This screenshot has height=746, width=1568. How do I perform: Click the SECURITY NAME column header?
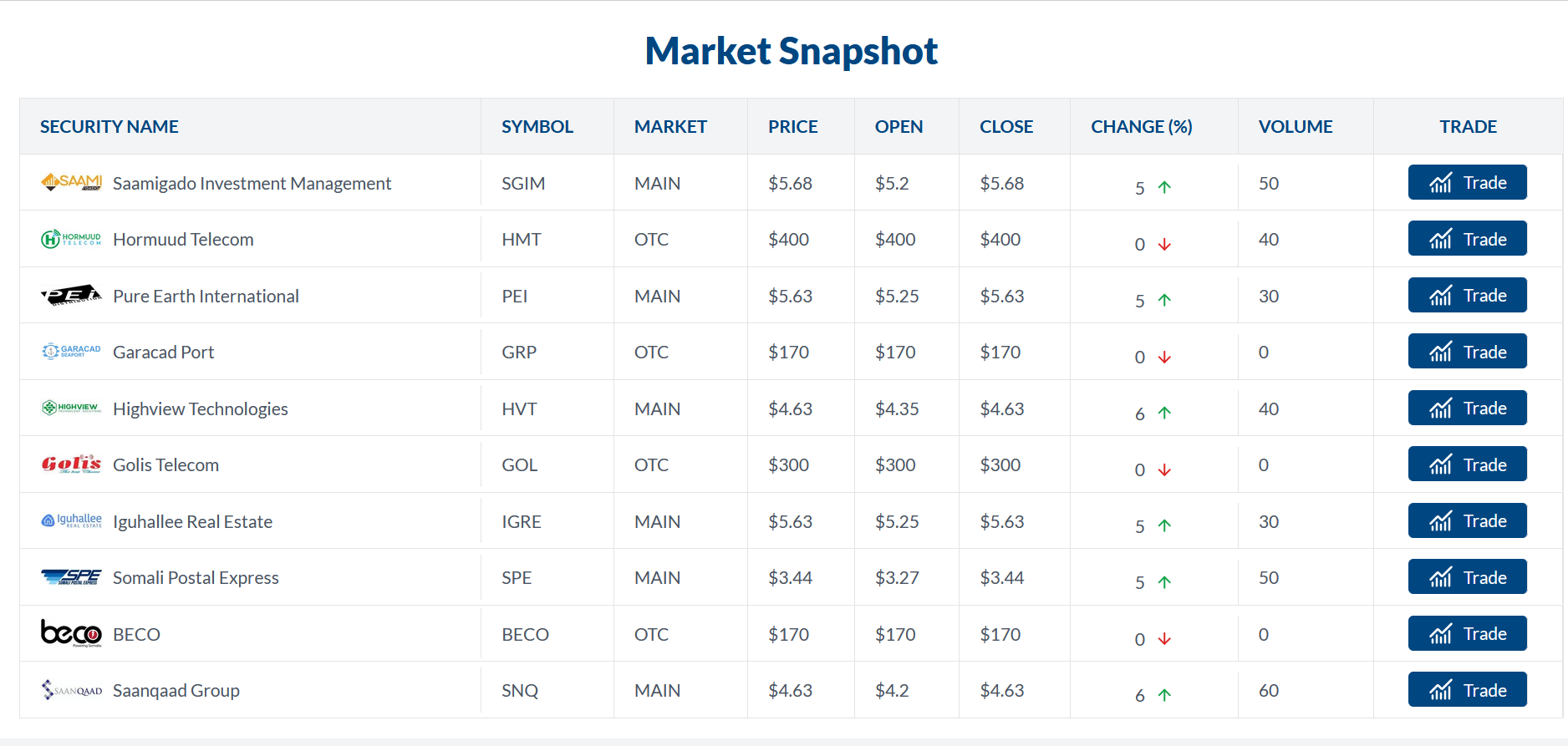109,126
